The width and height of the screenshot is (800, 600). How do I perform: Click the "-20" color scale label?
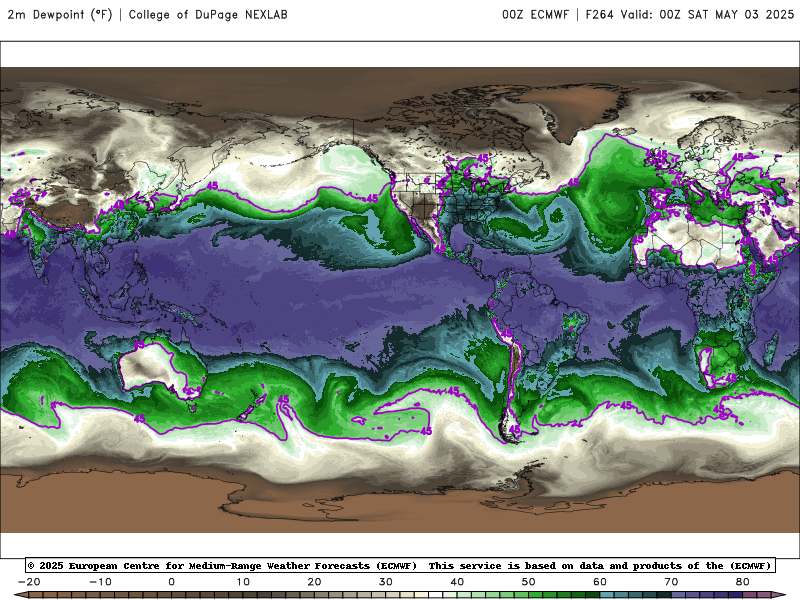[29, 582]
